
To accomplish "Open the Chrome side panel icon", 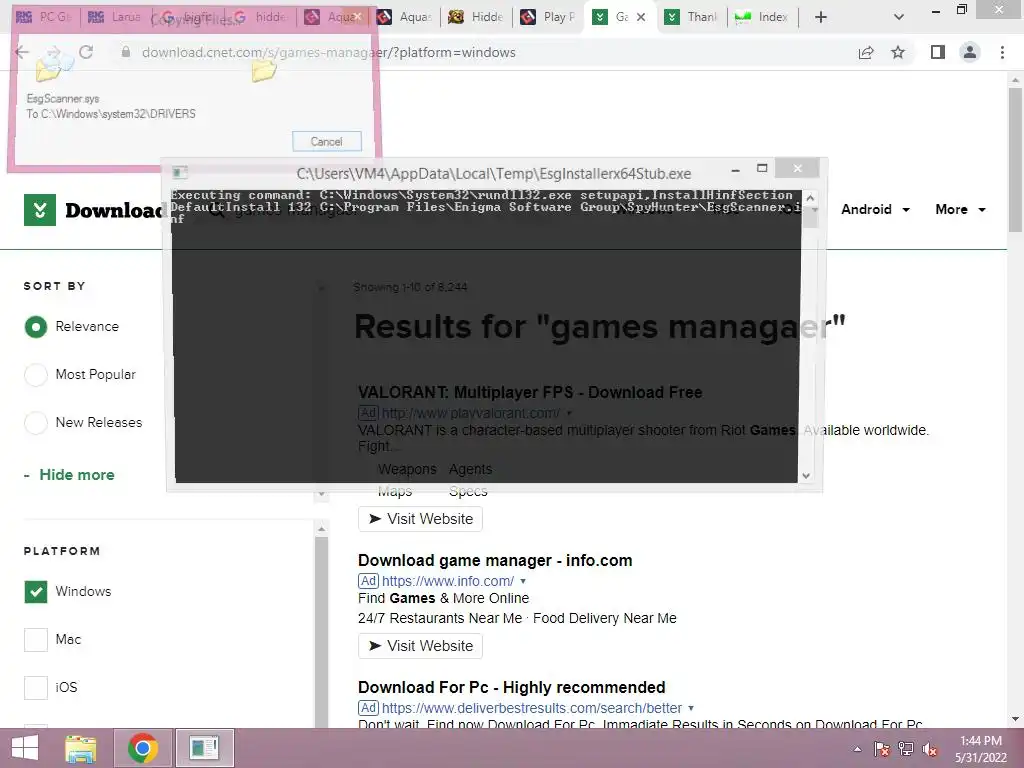I will pyautogui.click(x=938, y=52).
